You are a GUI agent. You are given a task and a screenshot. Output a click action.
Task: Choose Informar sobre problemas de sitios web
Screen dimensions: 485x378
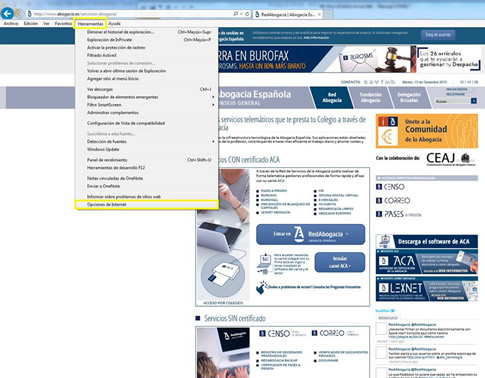pos(147,197)
